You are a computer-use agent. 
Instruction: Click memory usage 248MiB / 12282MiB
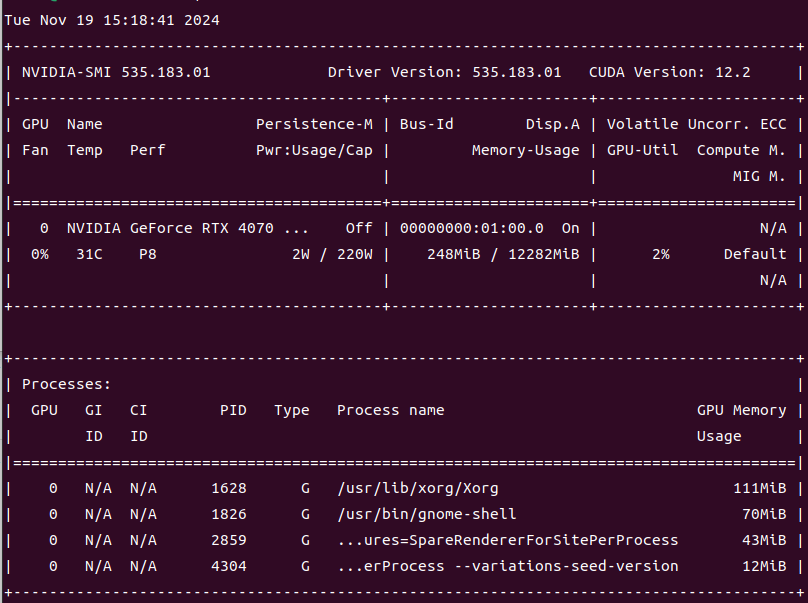(x=503, y=255)
